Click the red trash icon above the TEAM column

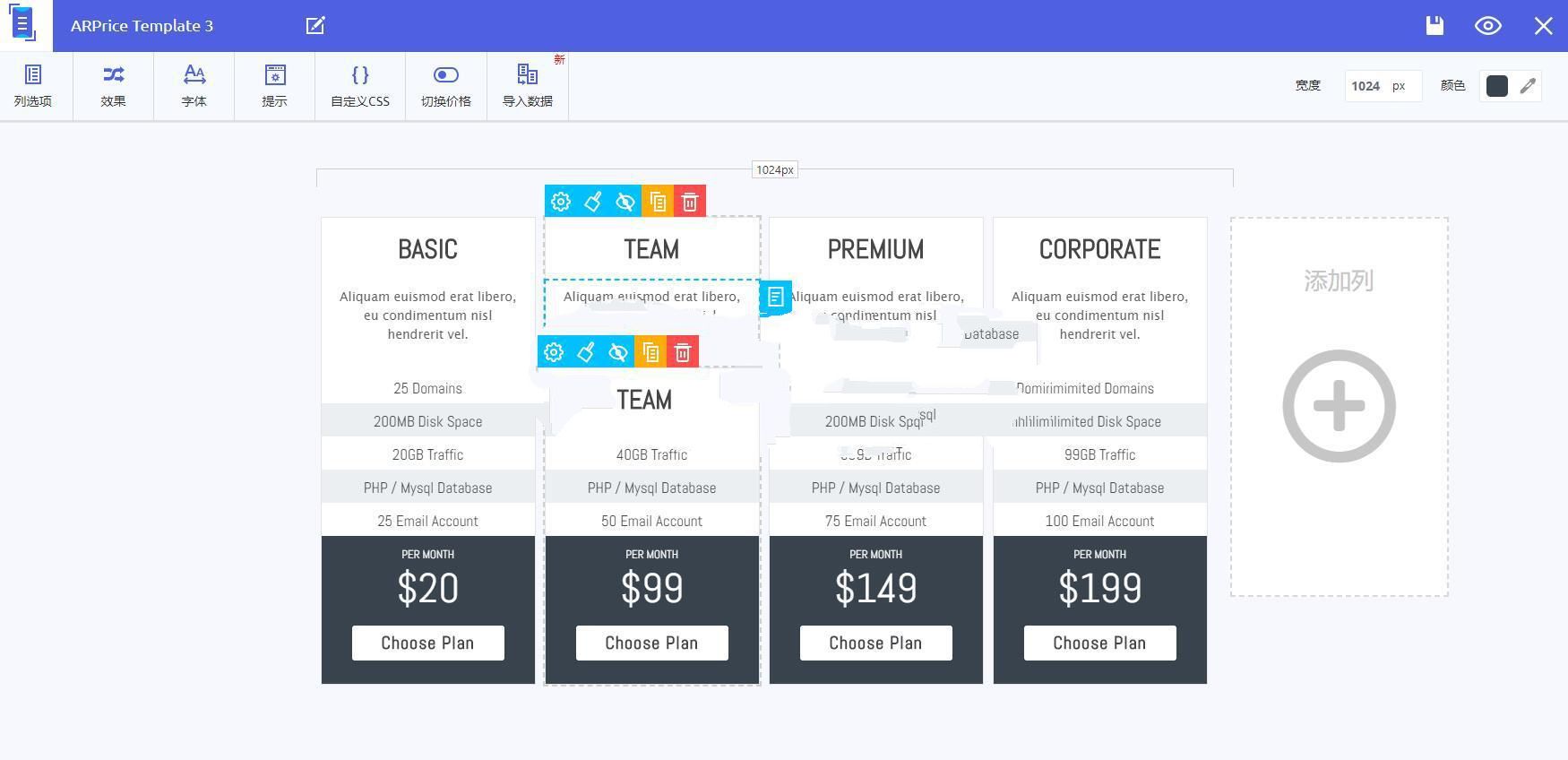690,202
